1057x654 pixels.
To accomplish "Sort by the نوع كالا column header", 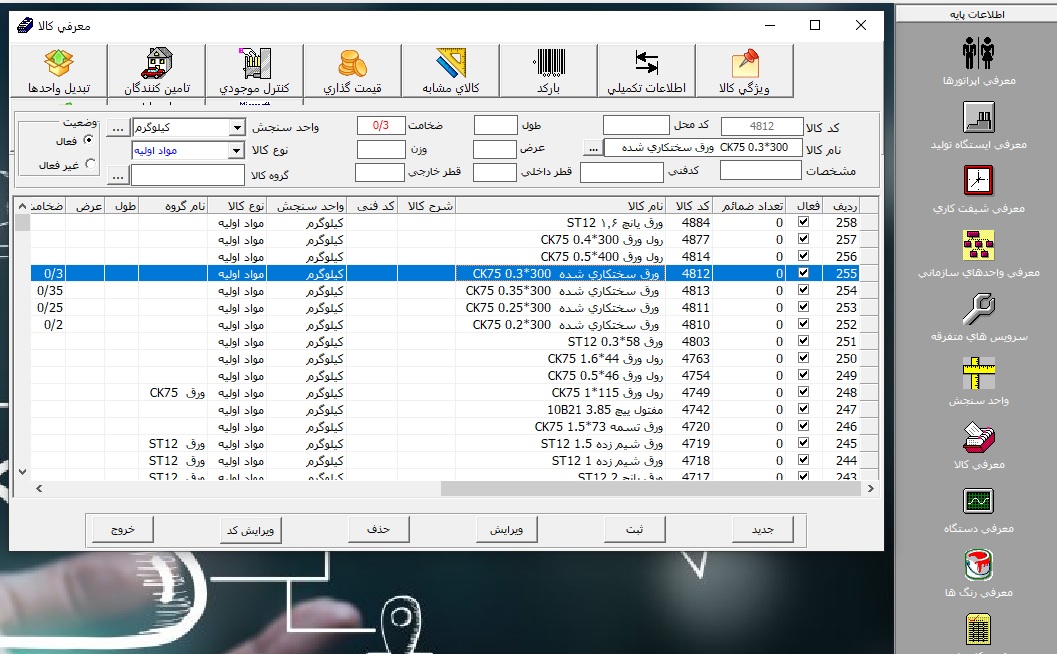I will point(237,206).
